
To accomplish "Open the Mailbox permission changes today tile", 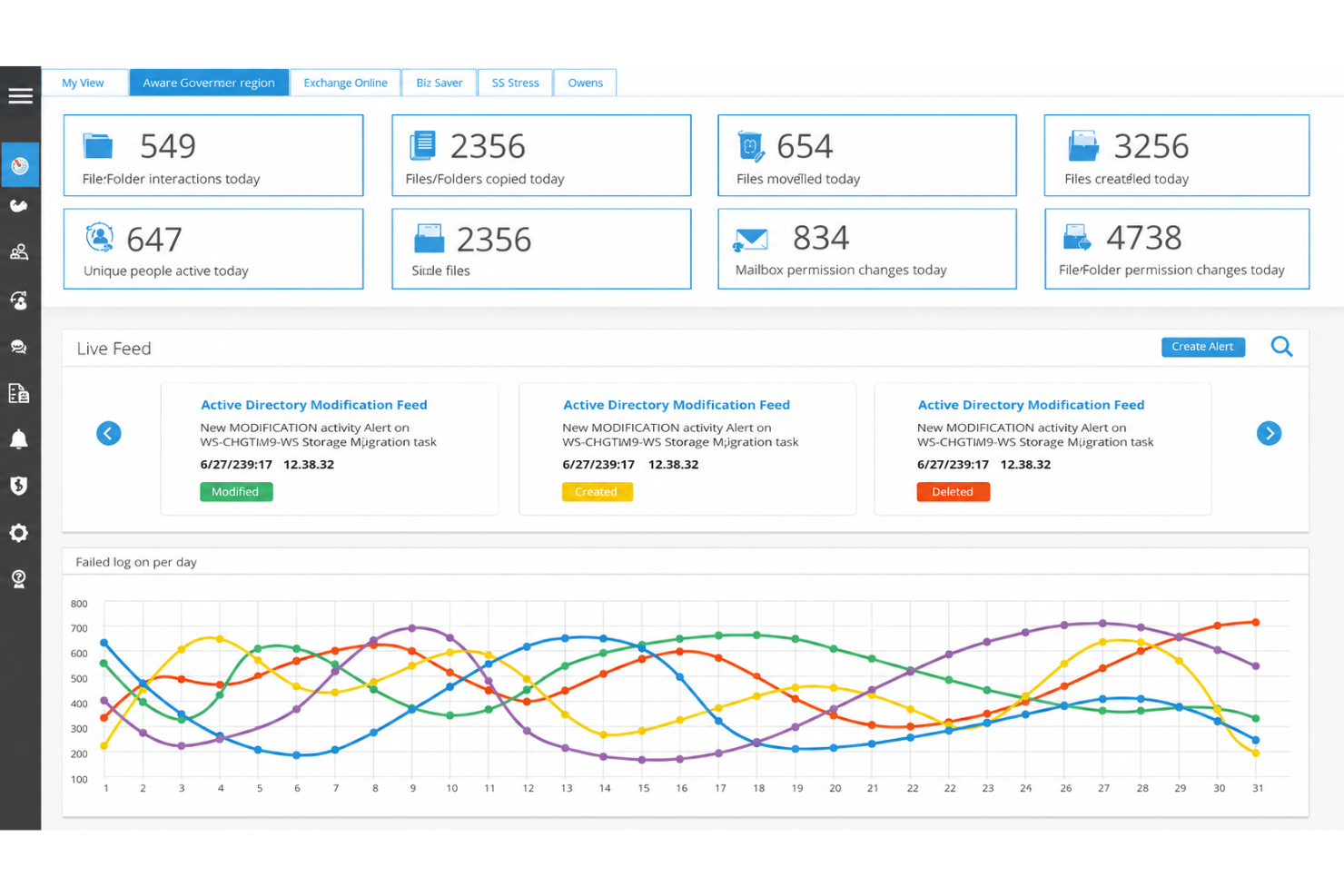I will 867,249.
